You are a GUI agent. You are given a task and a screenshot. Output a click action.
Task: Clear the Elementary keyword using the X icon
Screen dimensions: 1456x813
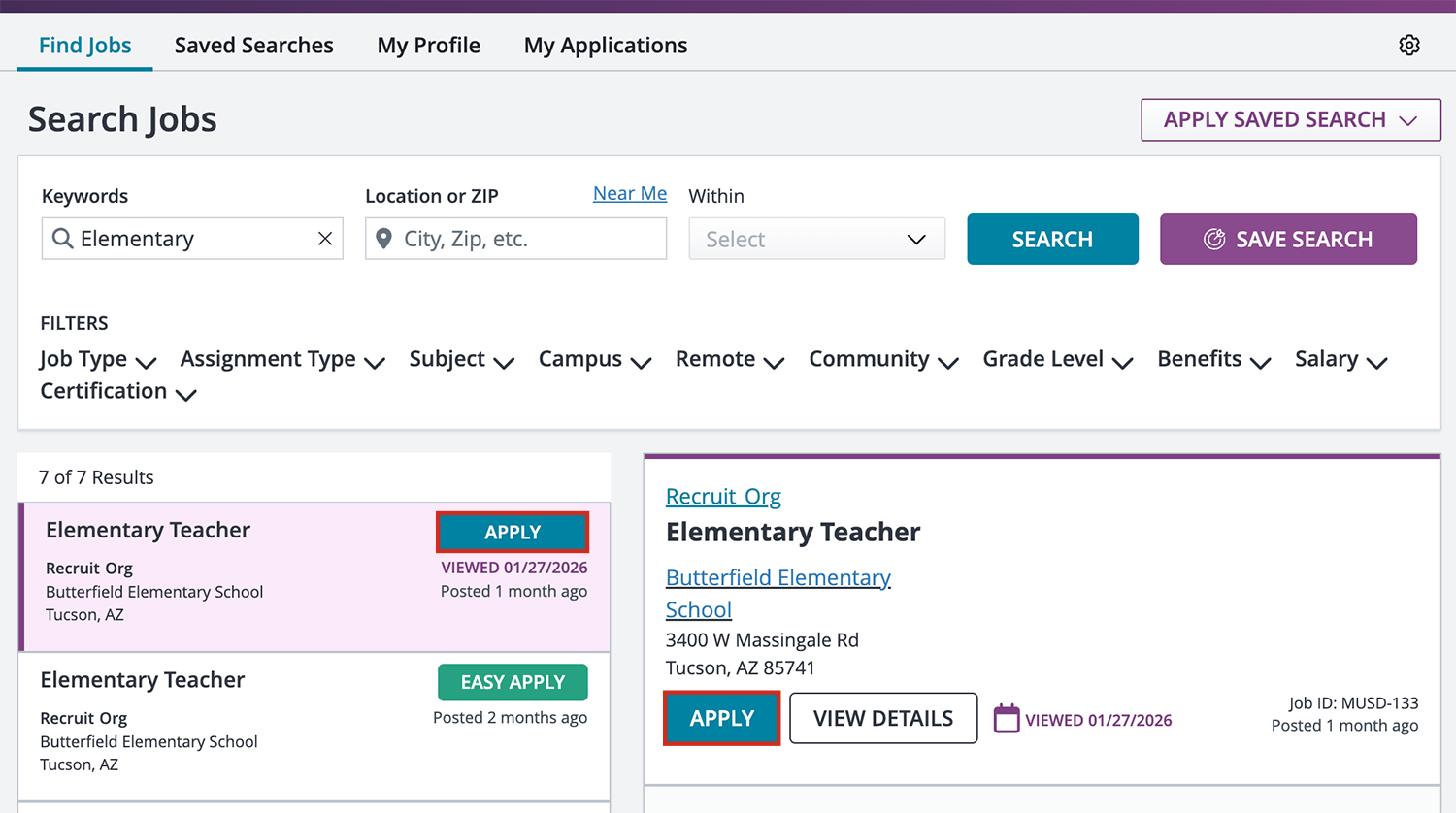click(324, 238)
